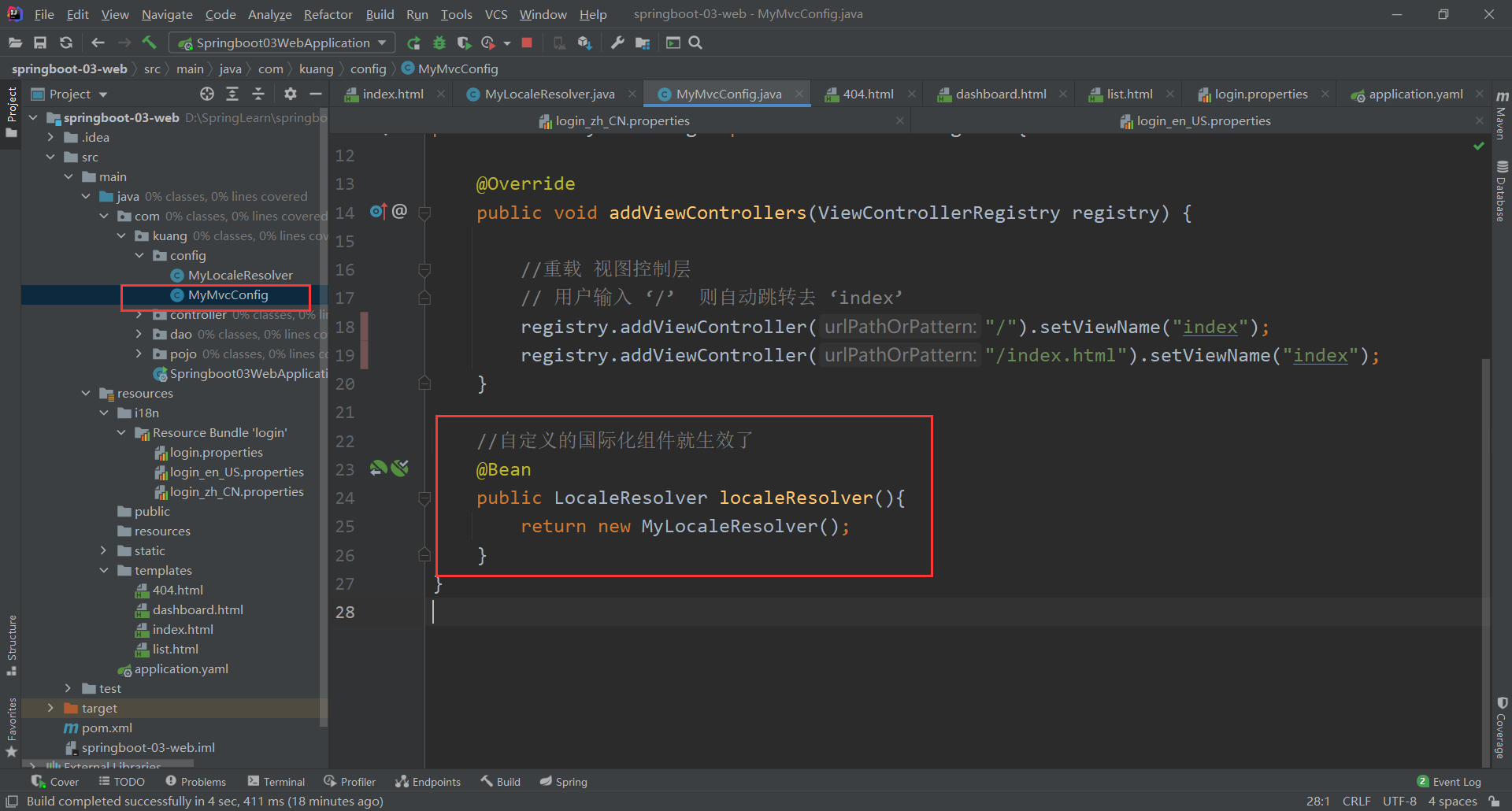
Task: Open the Endpoints tool window
Action: [428, 782]
